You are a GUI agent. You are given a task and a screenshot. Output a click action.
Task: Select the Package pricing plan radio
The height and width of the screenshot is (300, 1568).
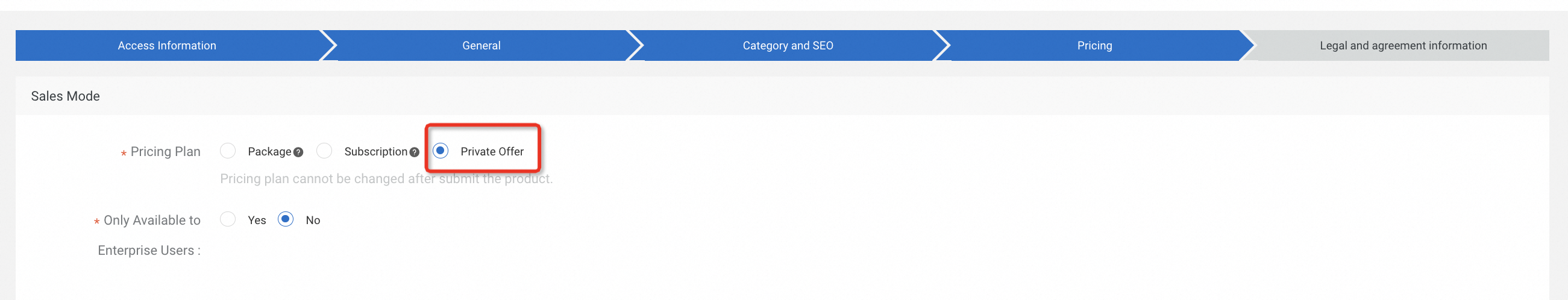[228, 151]
